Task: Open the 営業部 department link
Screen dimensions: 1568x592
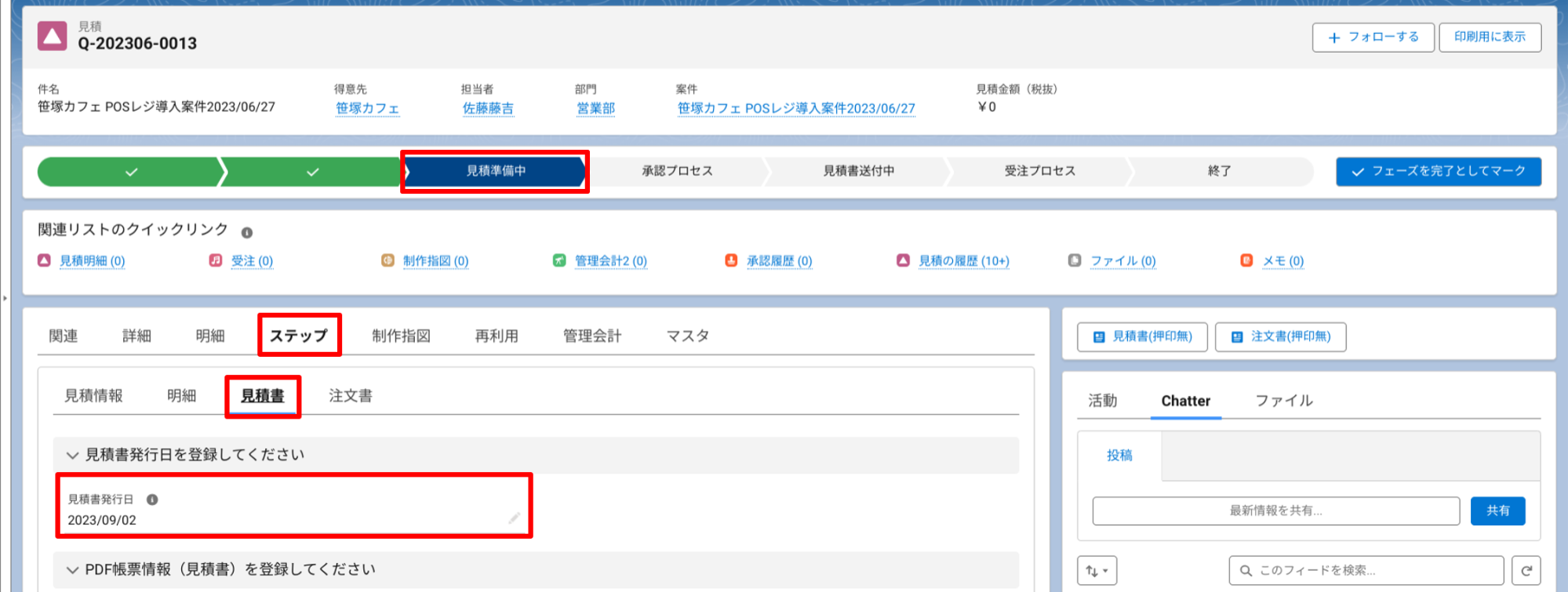Action: [595, 108]
